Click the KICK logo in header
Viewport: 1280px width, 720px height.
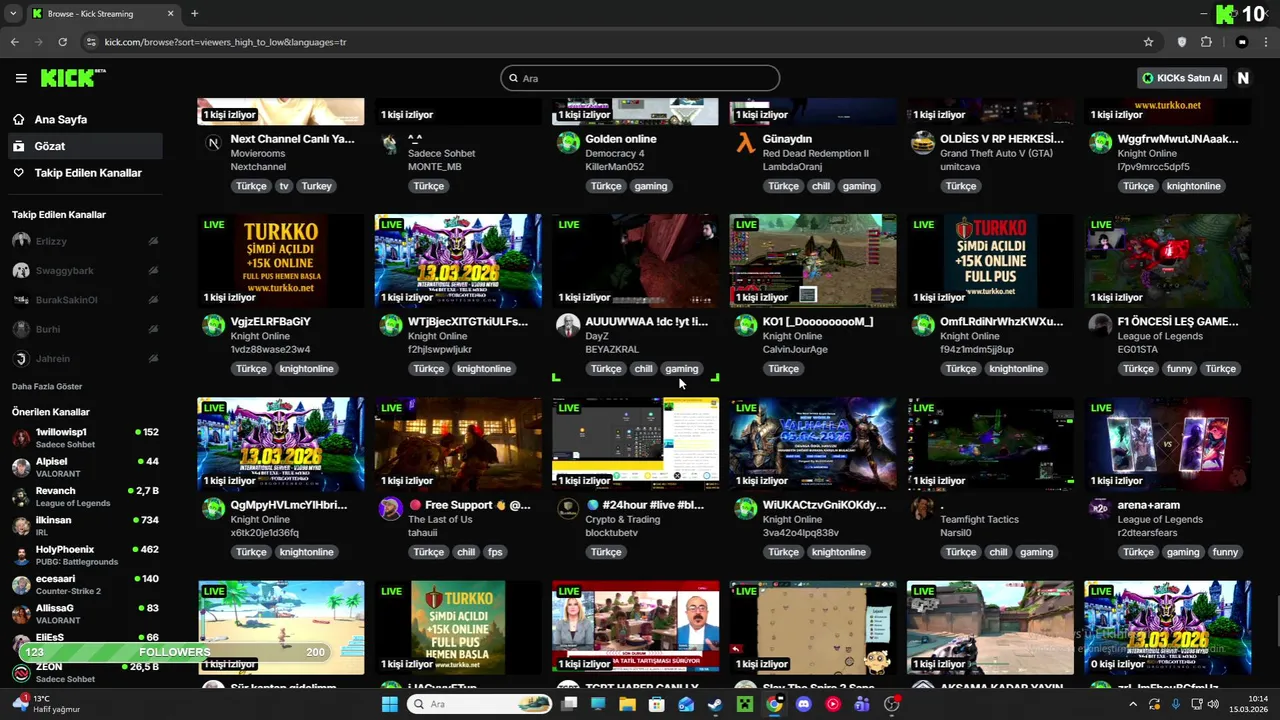(x=73, y=78)
